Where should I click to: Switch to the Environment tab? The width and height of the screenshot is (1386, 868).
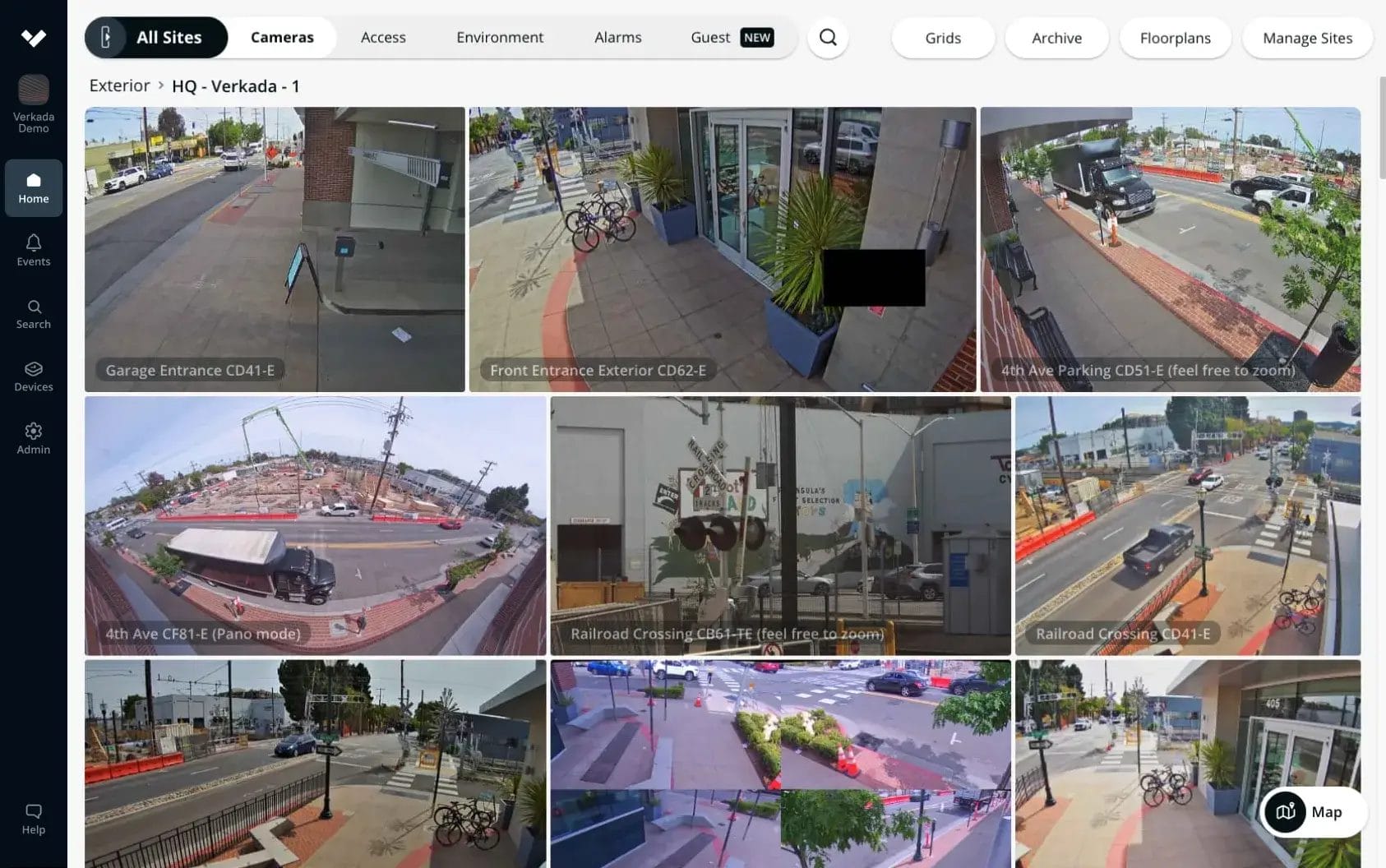click(x=500, y=37)
